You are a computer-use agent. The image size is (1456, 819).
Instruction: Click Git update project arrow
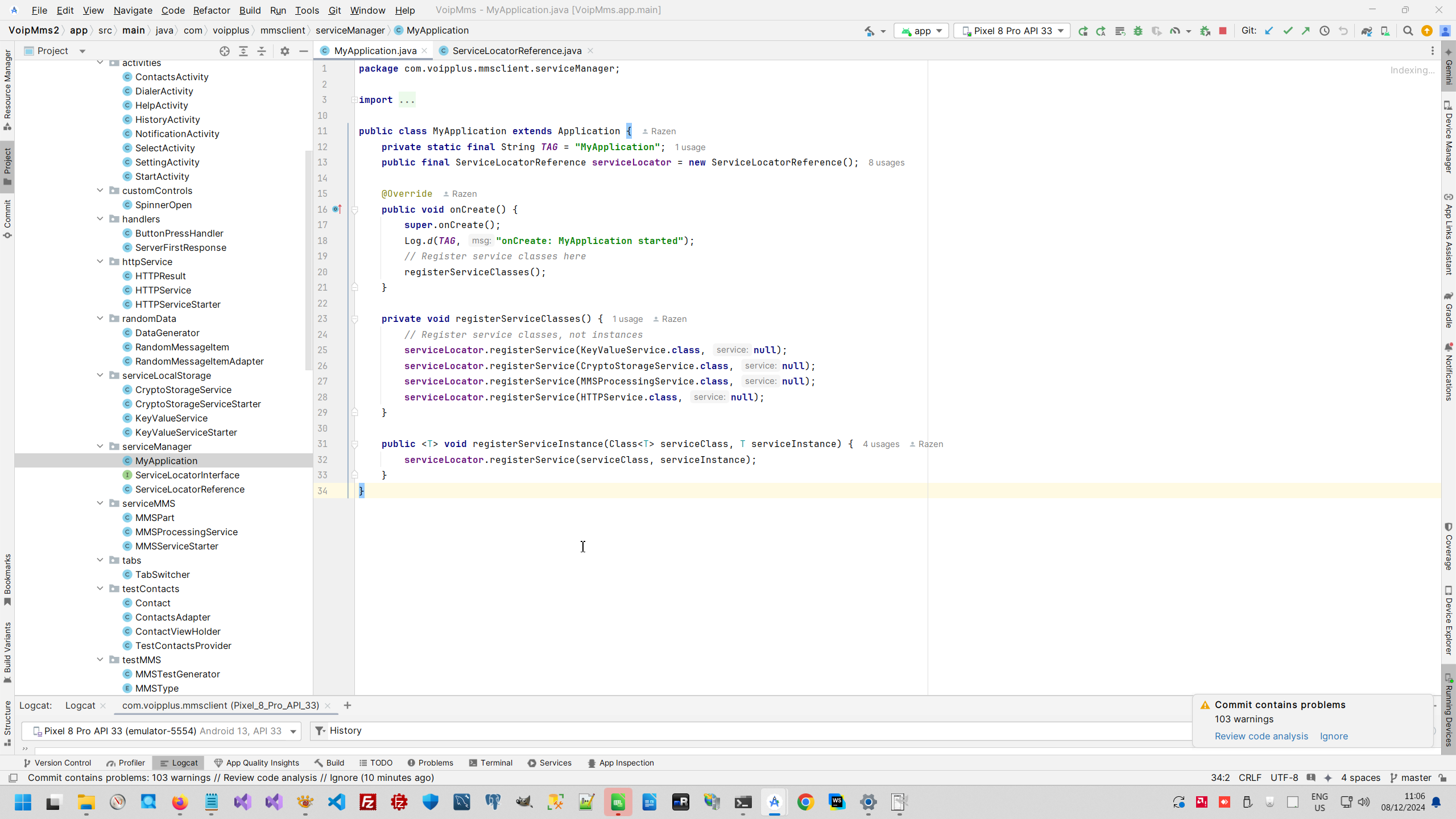[1269, 31]
